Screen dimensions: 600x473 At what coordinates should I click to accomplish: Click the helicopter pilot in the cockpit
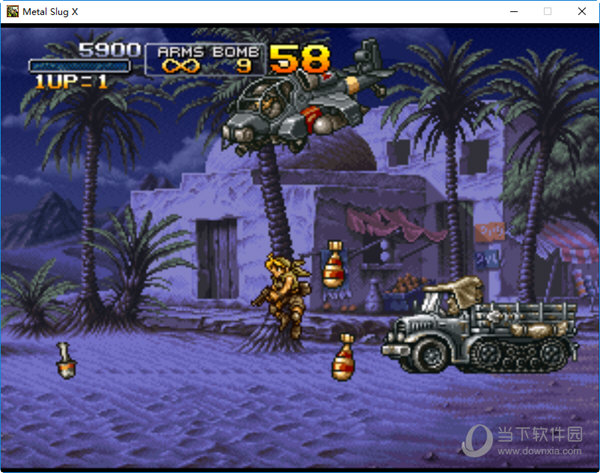(262, 100)
